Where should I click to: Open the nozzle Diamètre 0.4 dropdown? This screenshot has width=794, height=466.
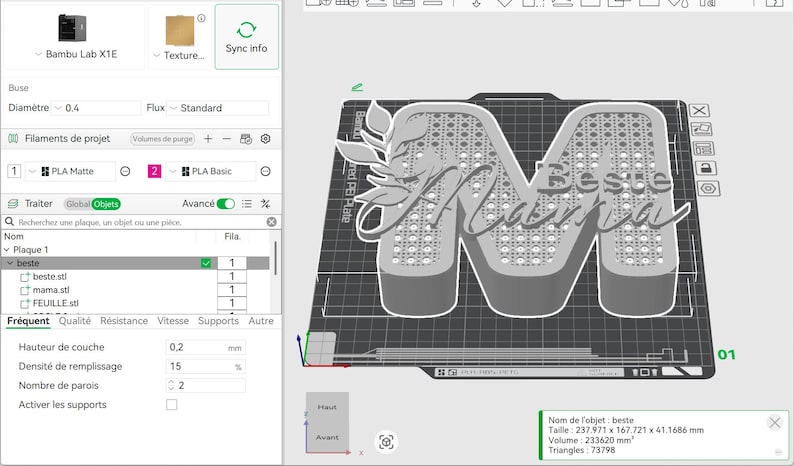[96, 108]
